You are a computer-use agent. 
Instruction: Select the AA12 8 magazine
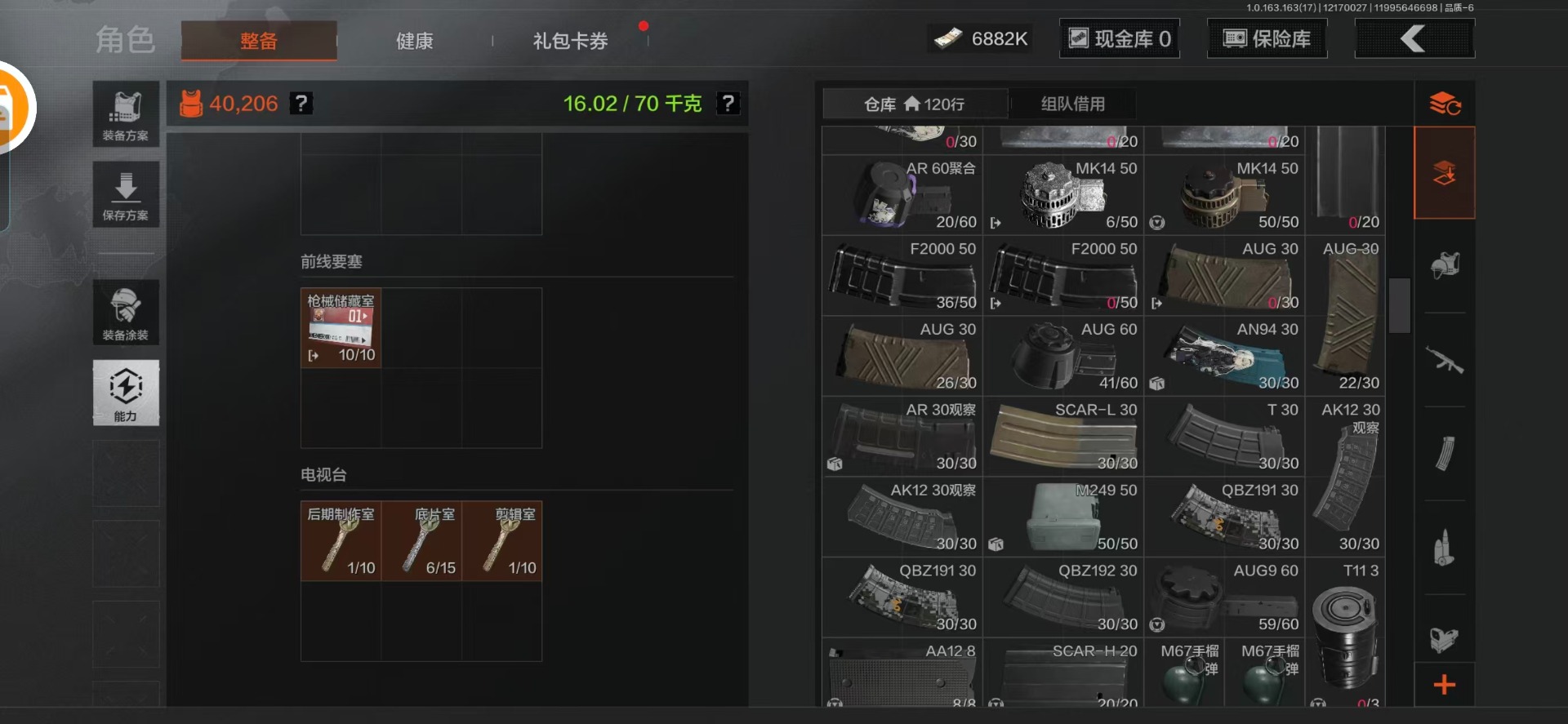pos(902,673)
